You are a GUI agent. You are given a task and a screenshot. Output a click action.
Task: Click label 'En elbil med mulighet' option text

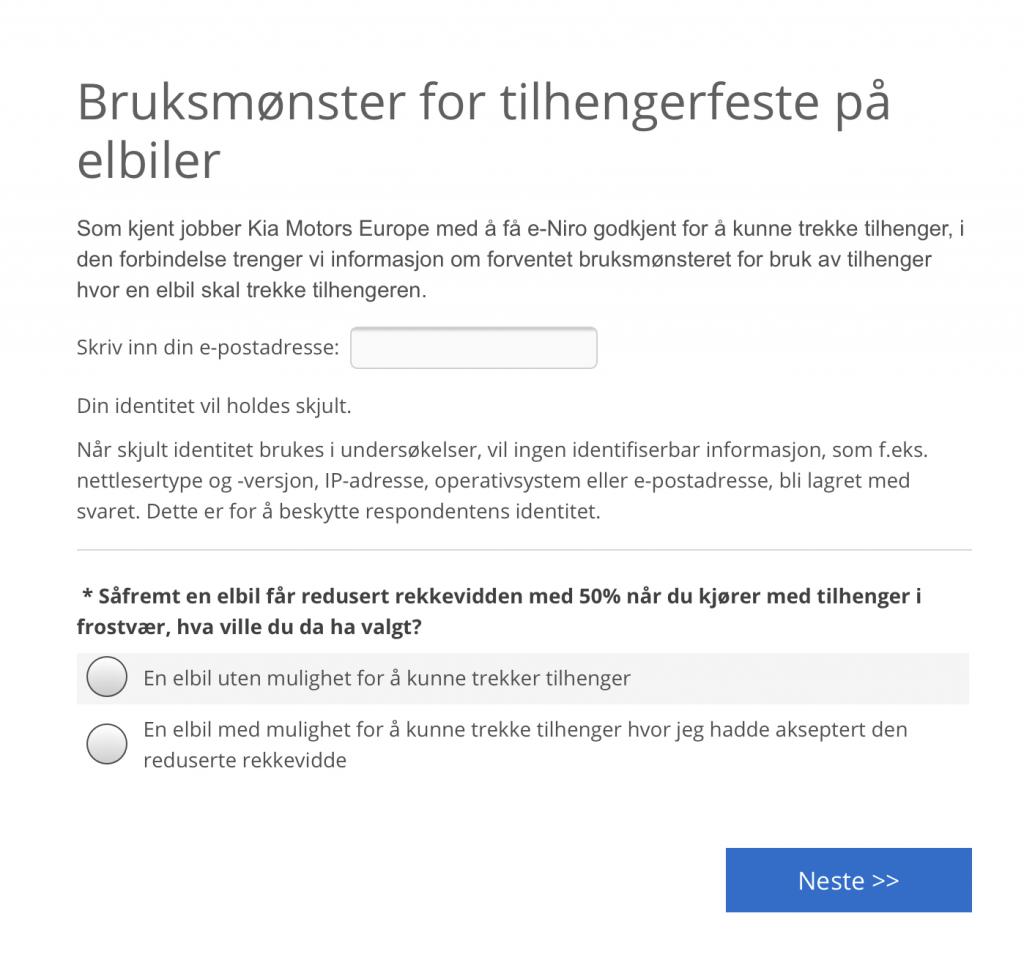tap(525, 745)
